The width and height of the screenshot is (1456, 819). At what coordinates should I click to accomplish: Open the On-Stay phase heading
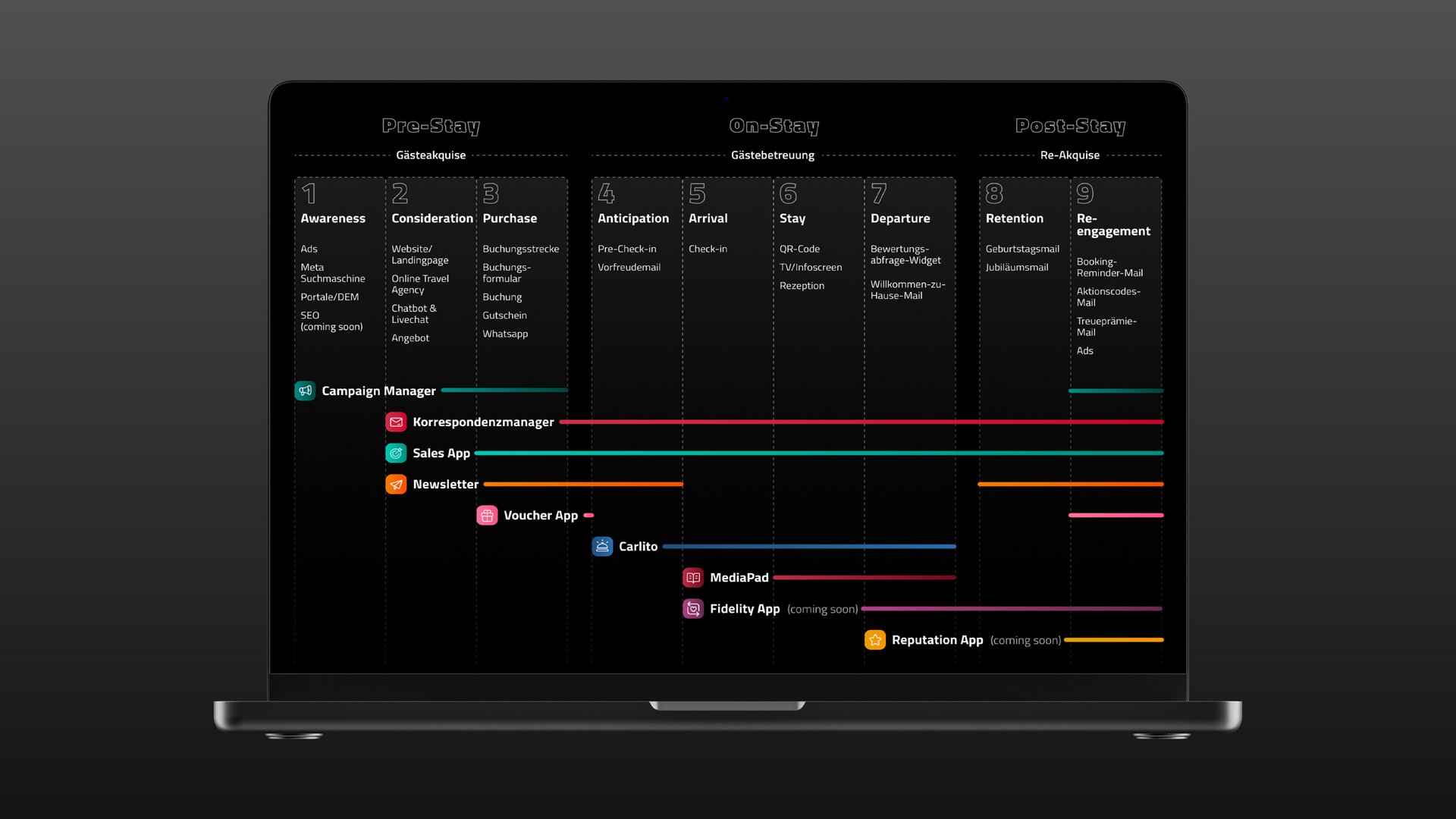click(x=773, y=126)
